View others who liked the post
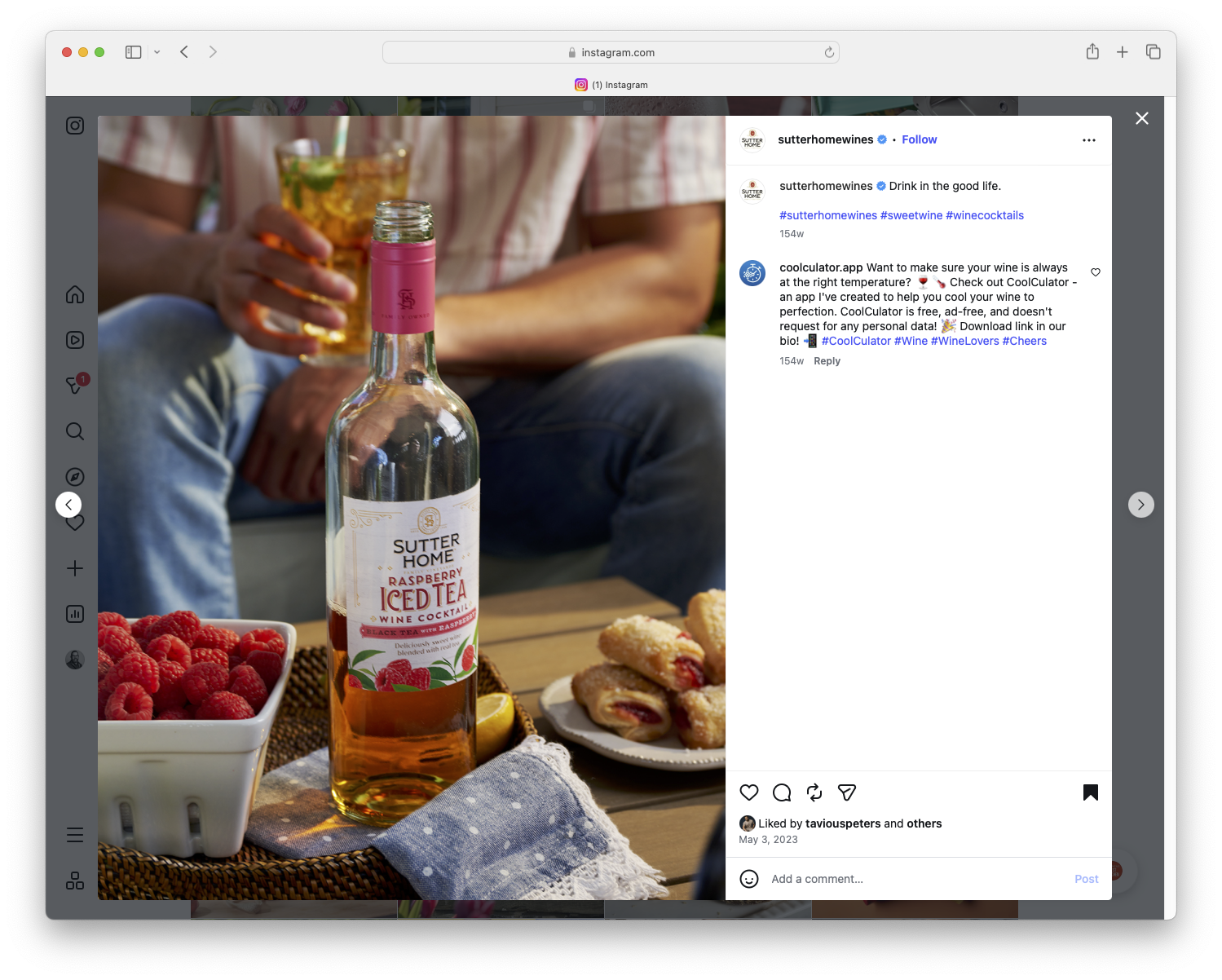 pos(924,823)
